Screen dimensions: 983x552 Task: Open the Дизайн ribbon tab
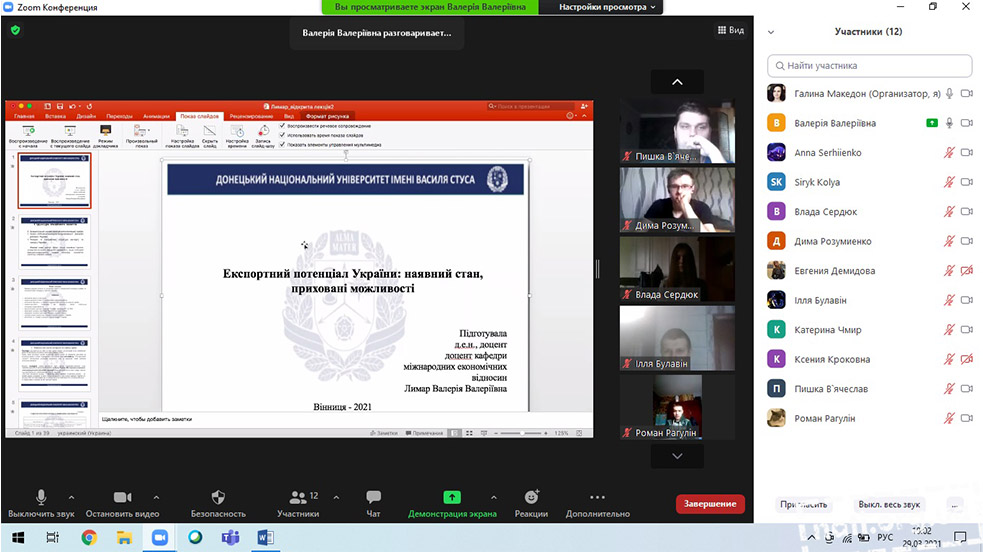pyautogui.click(x=86, y=116)
